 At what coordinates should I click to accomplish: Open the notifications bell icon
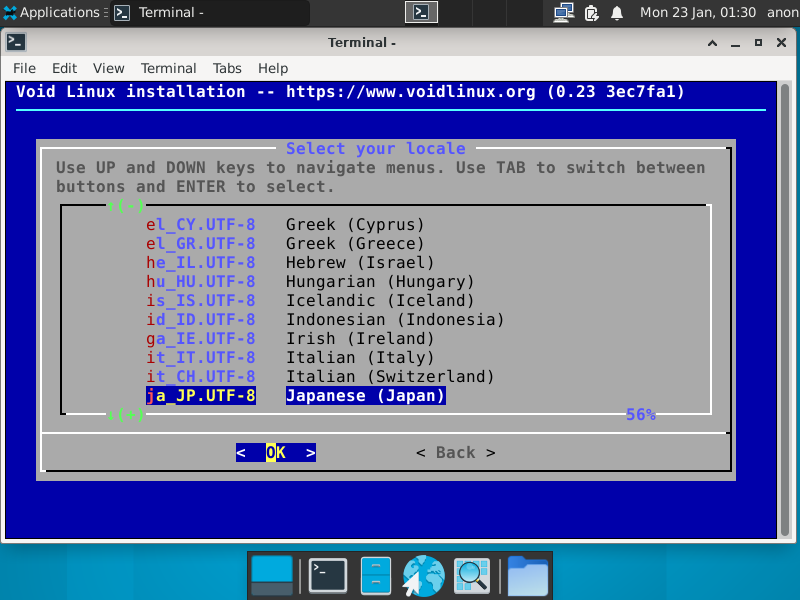click(x=617, y=12)
